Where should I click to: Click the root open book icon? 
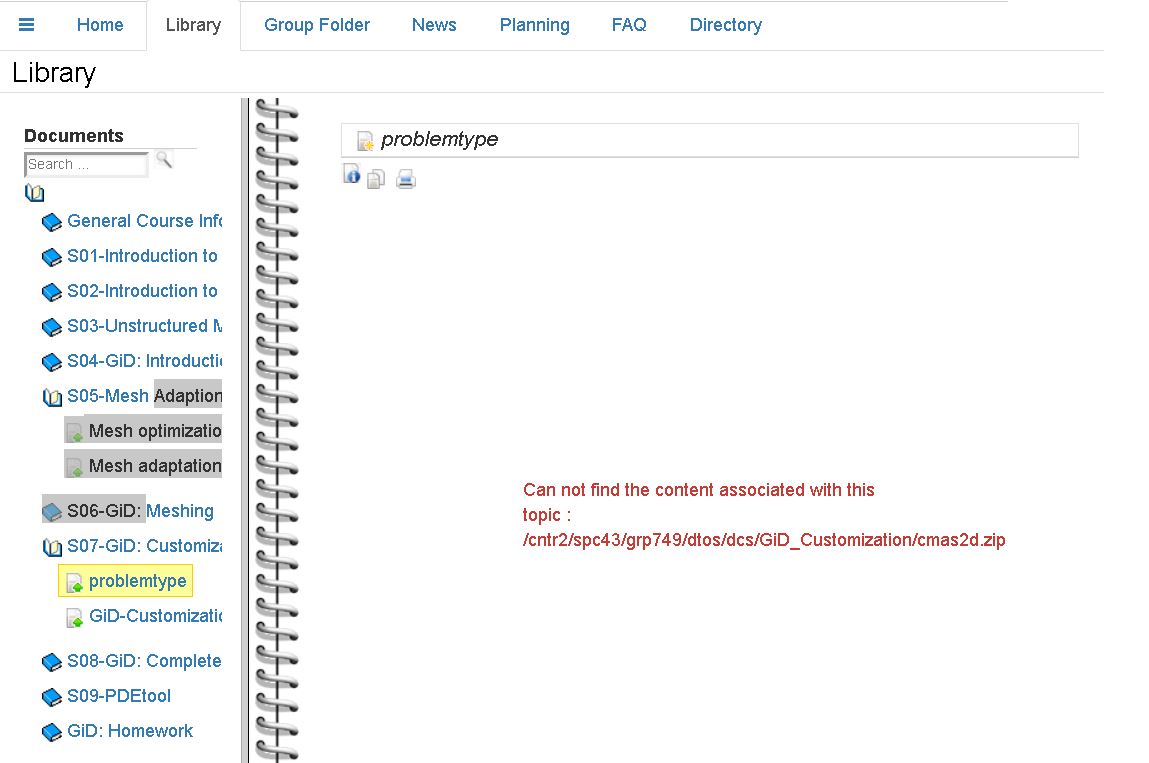(x=35, y=193)
